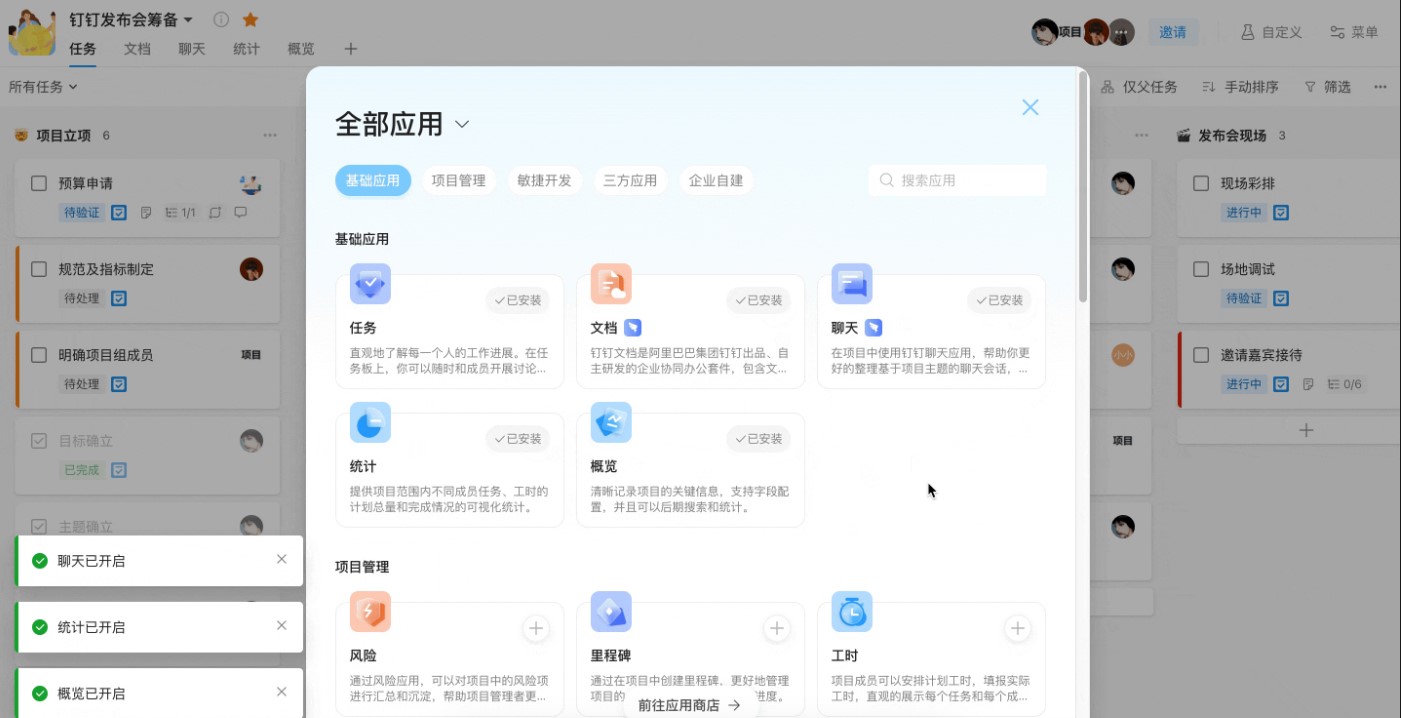
Task: Switch to the 聊天 project tab
Action: (192, 49)
